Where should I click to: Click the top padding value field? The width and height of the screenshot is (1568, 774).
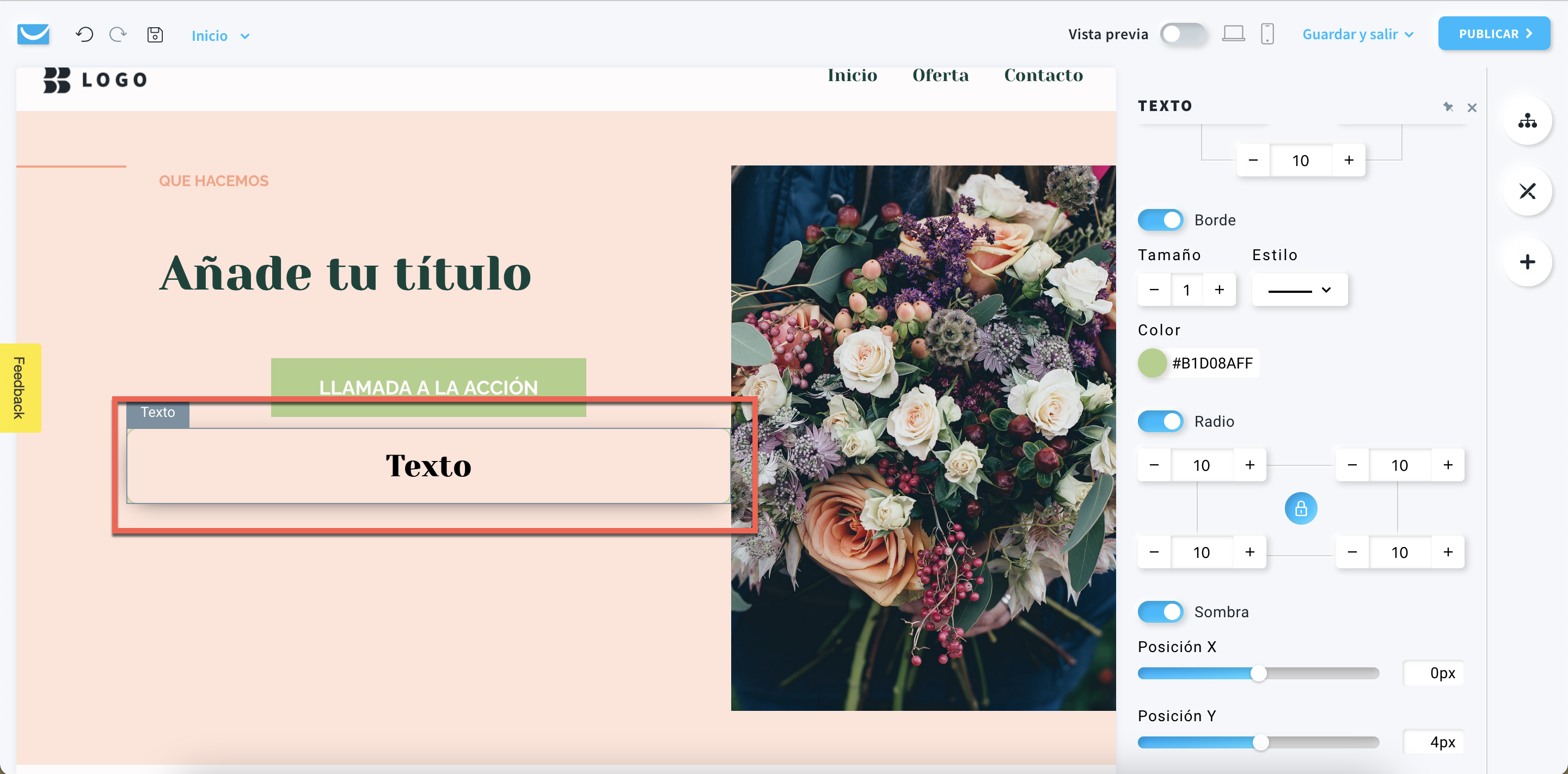pyautogui.click(x=1301, y=160)
